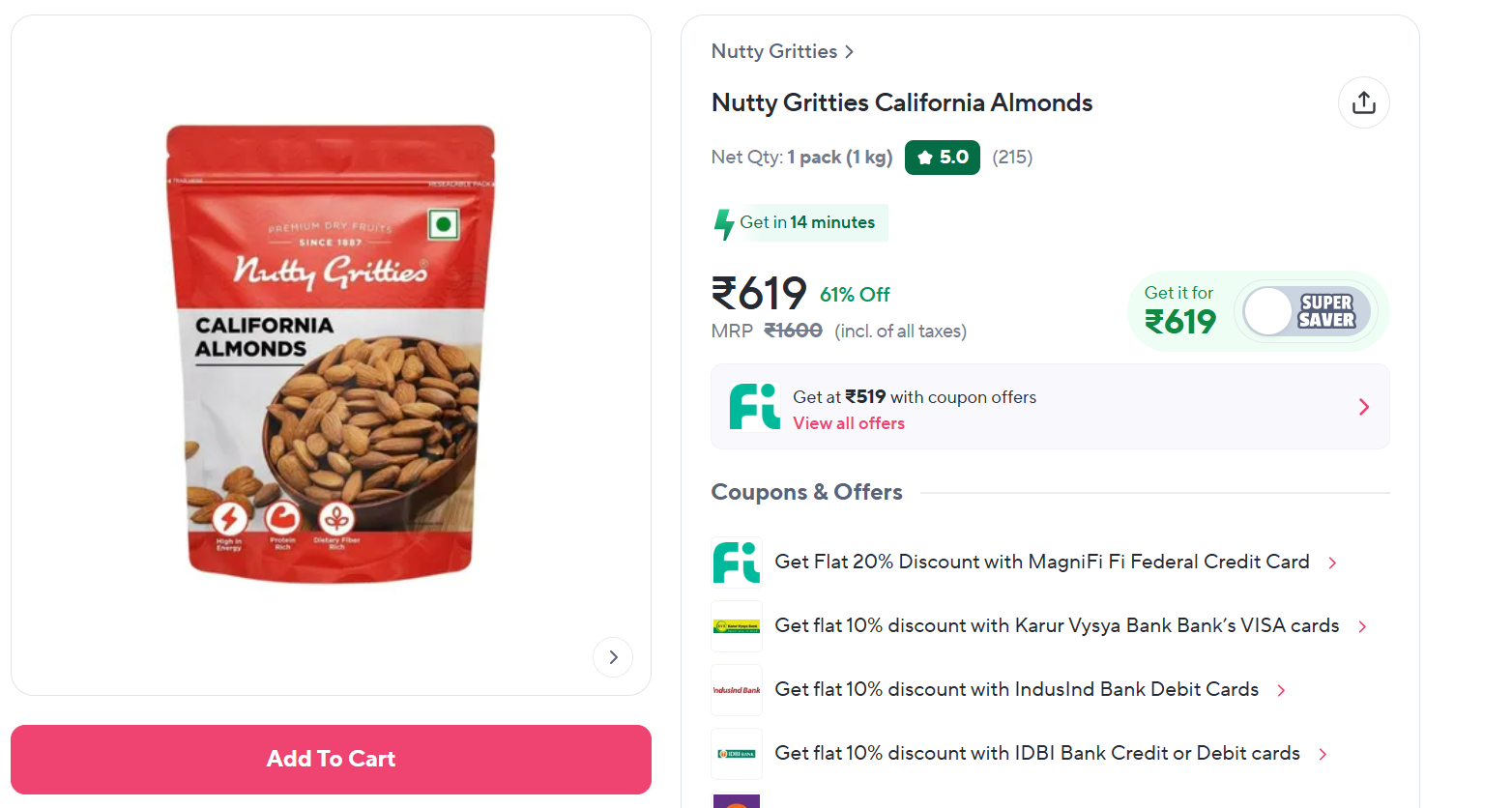Enable the Super Saver toggle
The height and width of the screenshot is (808, 1512).
pos(1305,311)
